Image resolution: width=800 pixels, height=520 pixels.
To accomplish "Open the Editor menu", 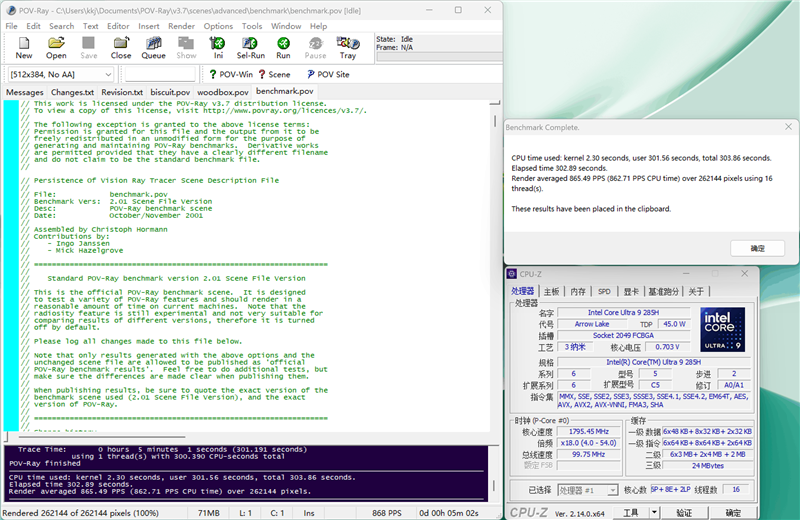I will pyautogui.click(x=118, y=26).
